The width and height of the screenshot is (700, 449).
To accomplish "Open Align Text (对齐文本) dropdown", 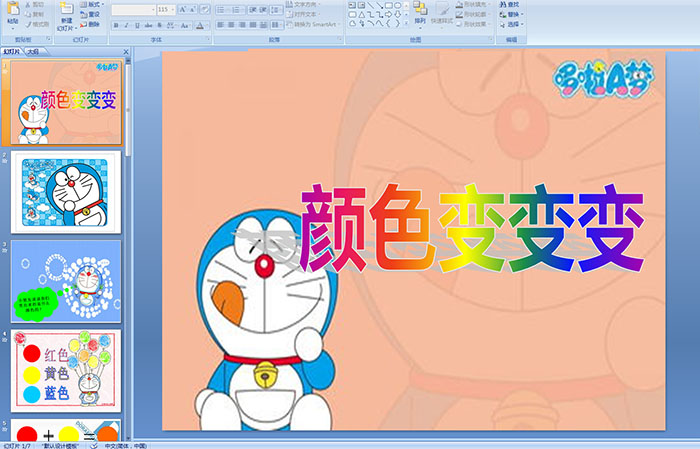I will coord(304,14).
